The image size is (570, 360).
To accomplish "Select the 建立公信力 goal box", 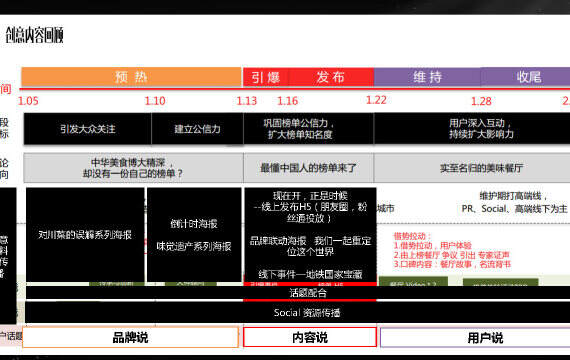I will pos(197,129).
